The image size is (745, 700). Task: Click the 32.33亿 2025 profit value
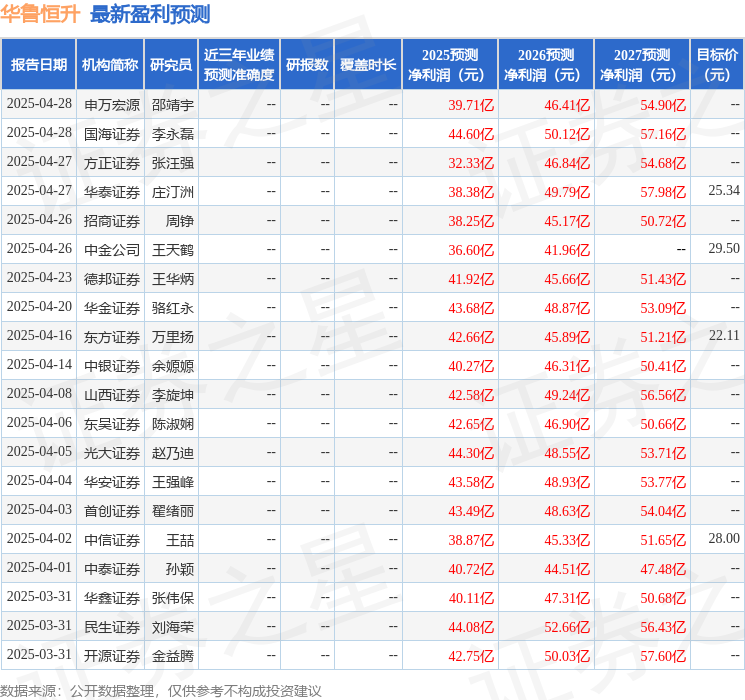pyautogui.click(x=471, y=163)
